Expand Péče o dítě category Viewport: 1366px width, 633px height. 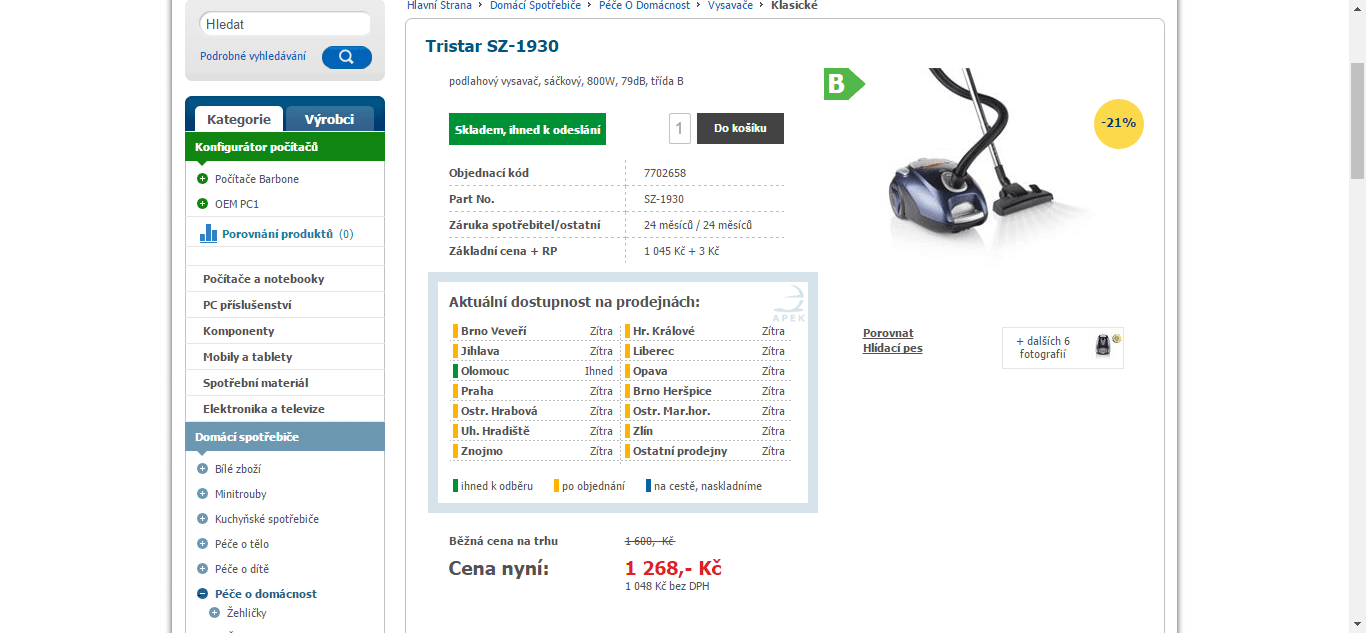[203, 569]
